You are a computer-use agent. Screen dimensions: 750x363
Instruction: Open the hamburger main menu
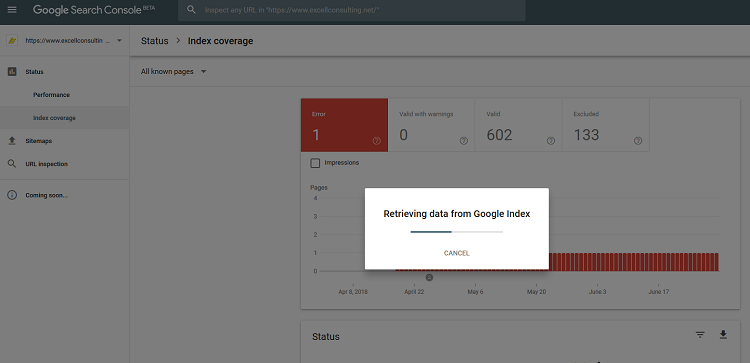12,10
